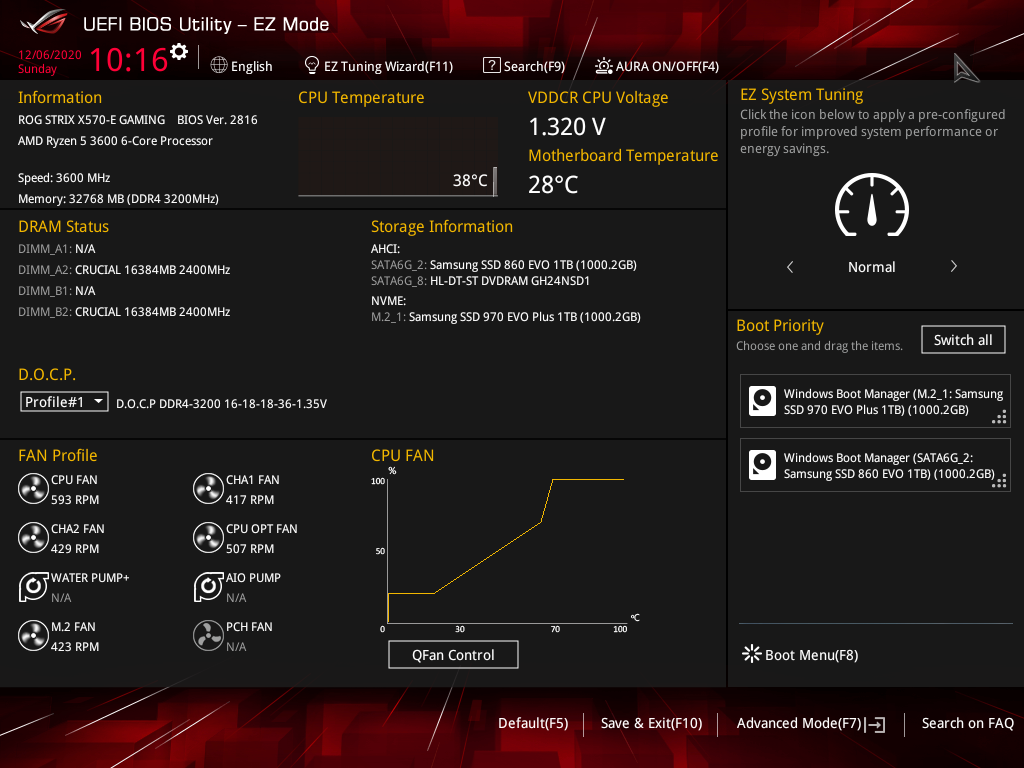1024x768 pixels.
Task: Open Search(F9)
Action: [x=534, y=67]
